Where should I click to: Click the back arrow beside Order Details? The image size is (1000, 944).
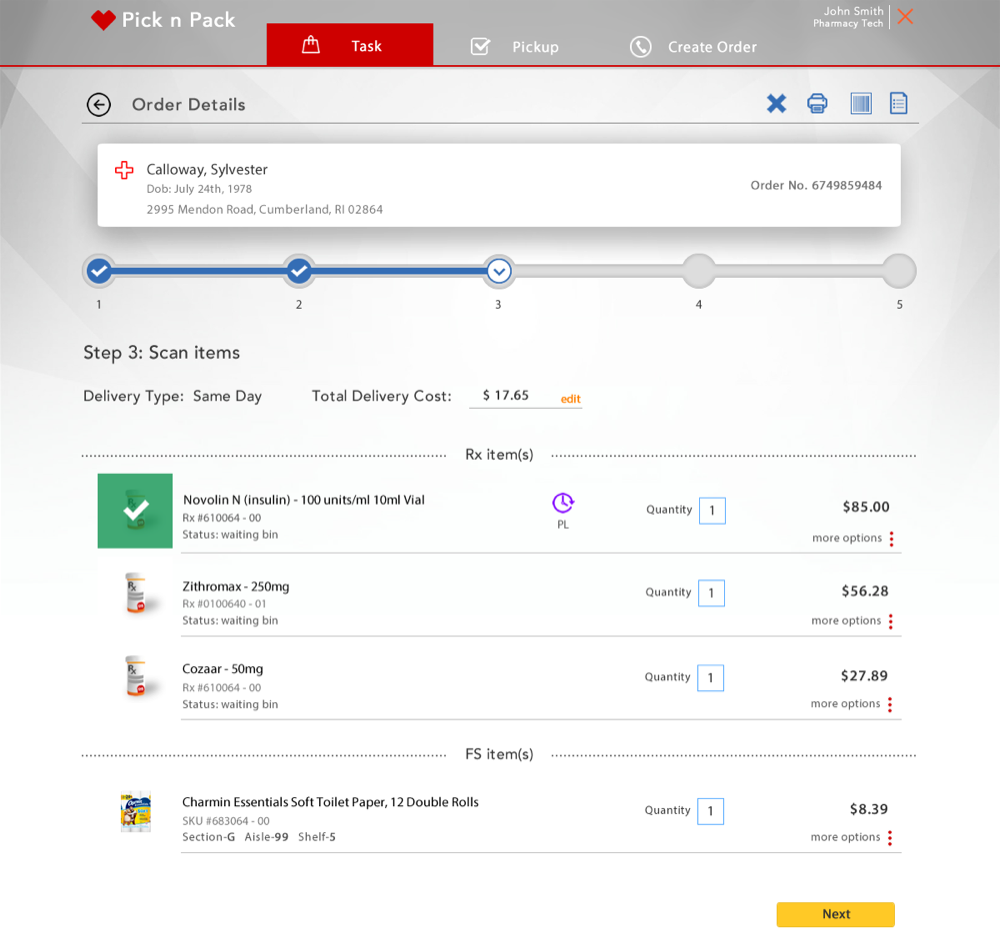click(98, 104)
